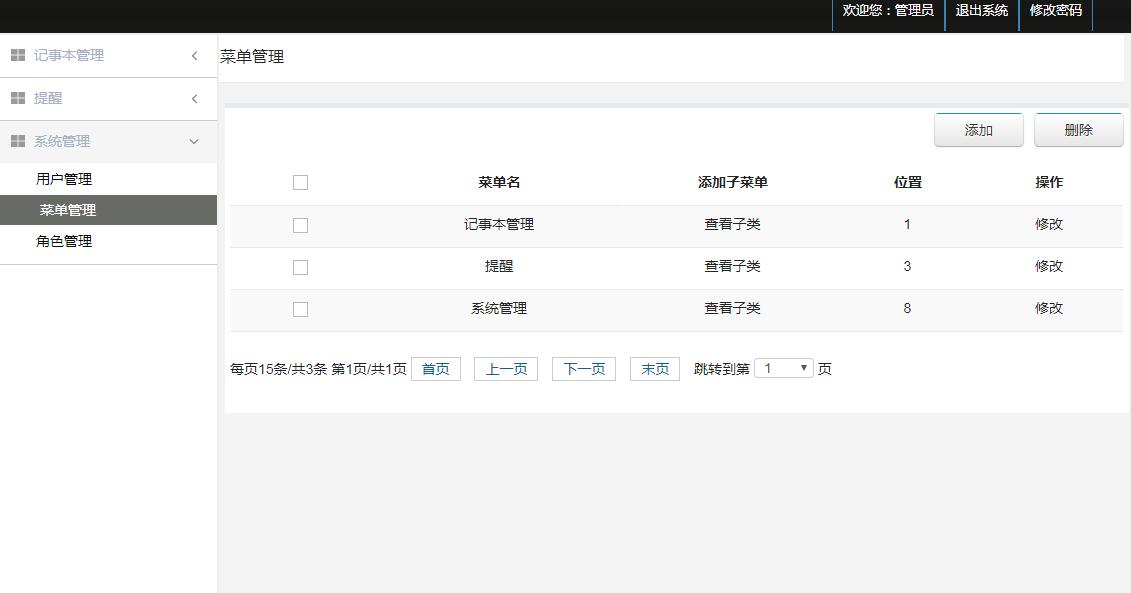The height and width of the screenshot is (593, 1131).
Task: Go to 下一页 in pagination
Action: pos(584,369)
